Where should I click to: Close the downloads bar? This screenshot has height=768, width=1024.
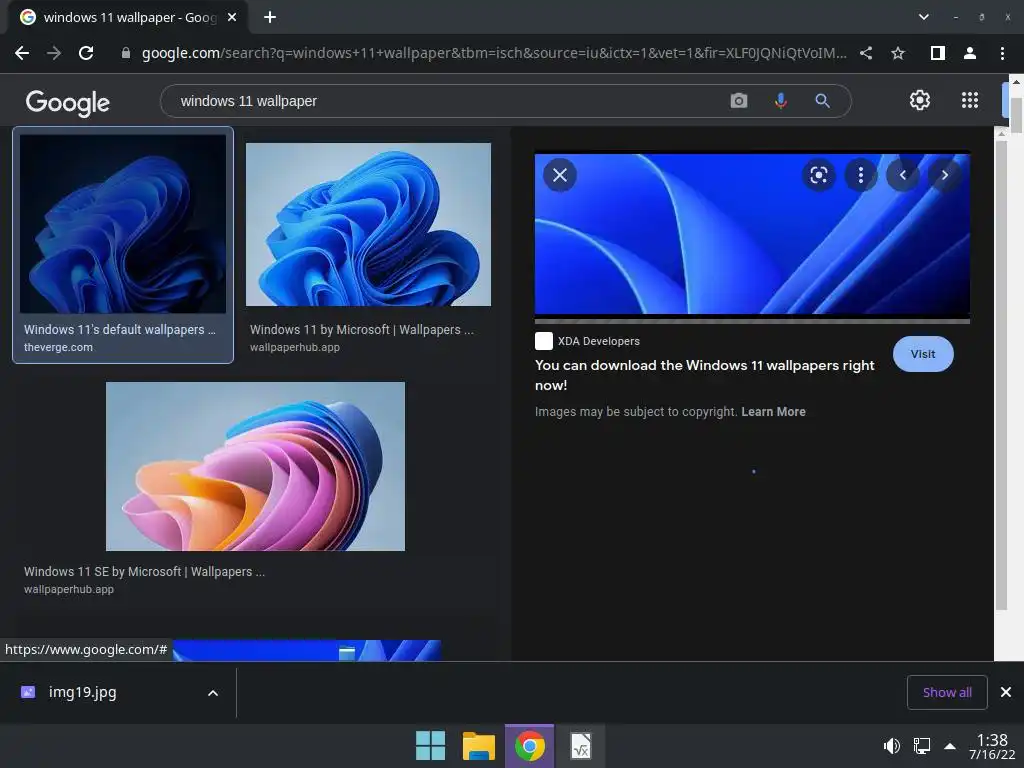pyautogui.click(x=1006, y=692)
